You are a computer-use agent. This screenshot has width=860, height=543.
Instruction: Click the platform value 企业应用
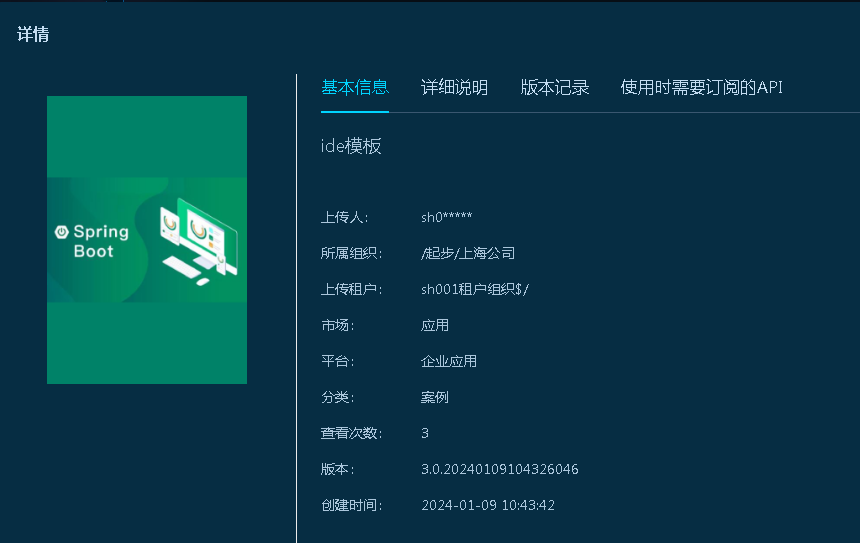pos(449,361)
